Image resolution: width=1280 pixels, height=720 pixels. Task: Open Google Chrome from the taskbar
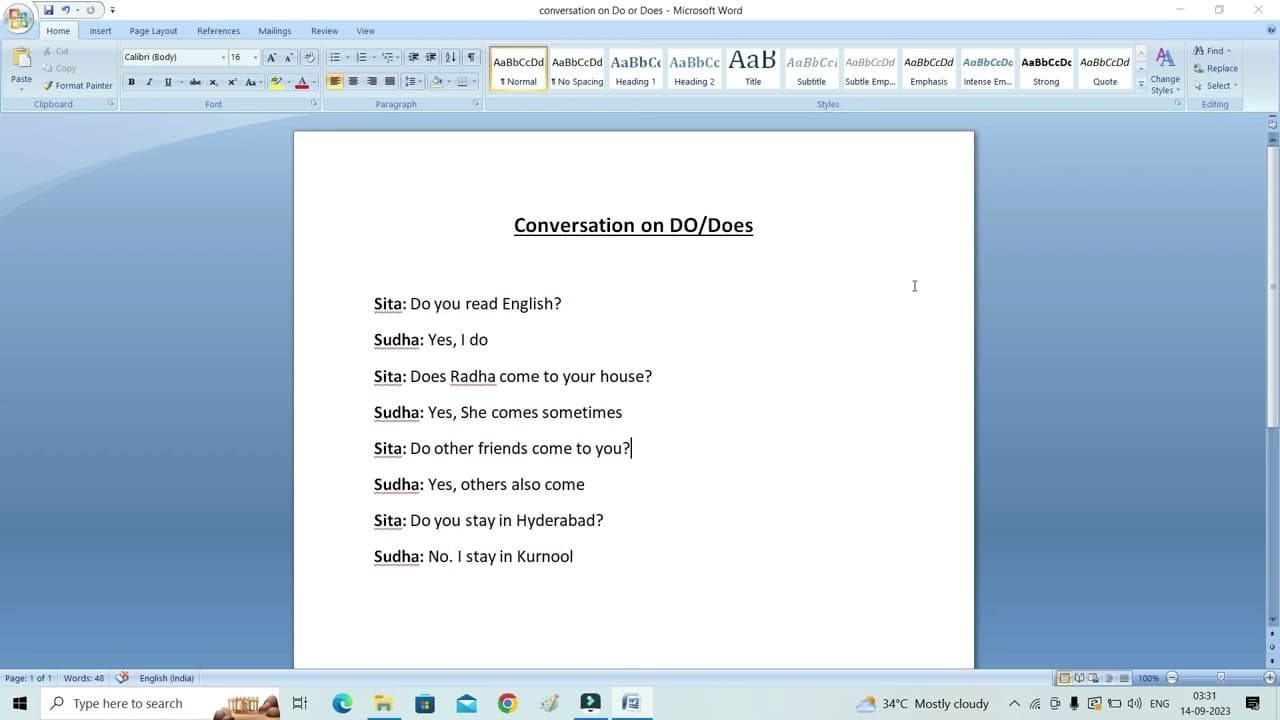507,704
